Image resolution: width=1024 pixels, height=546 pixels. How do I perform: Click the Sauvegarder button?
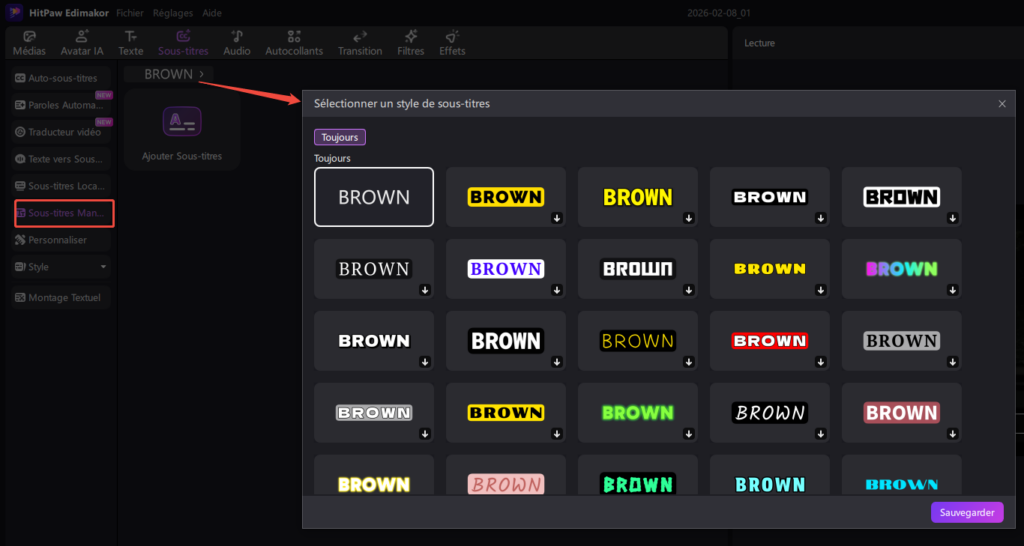(x=966, y=512)
